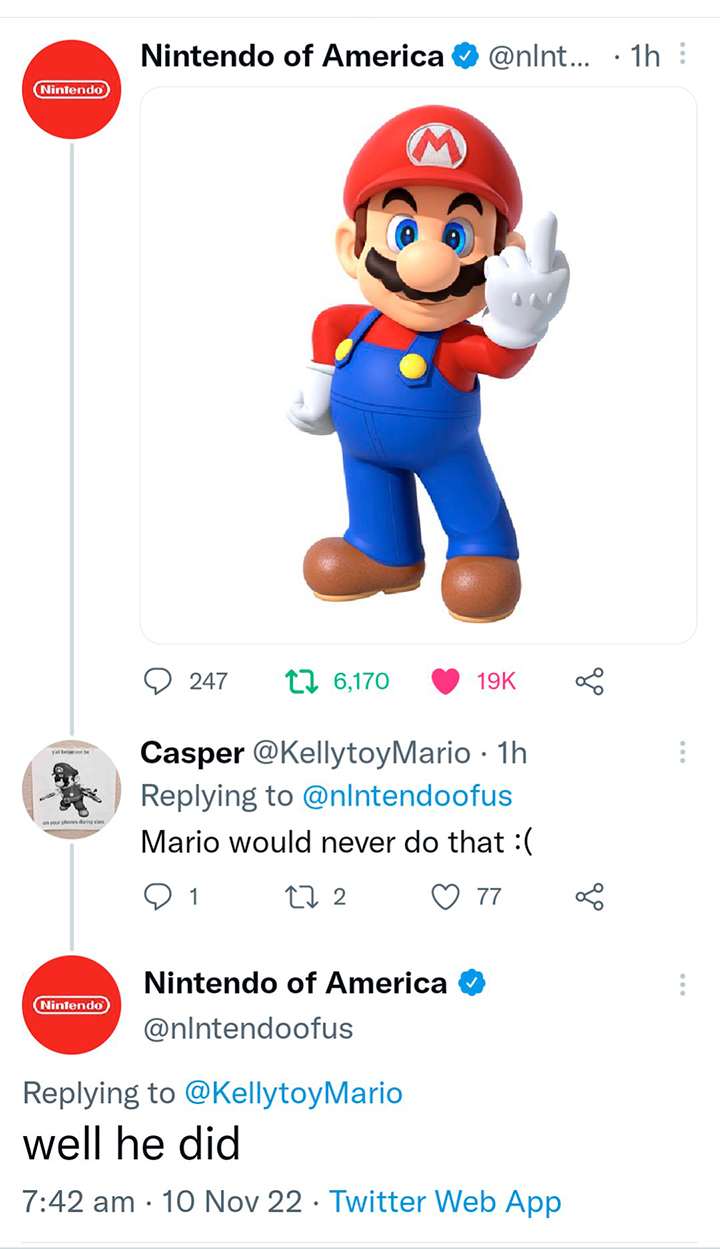This screenshot has height=1249, width=720.
Task: Open more options menu on Casper's tweet
Action: pos(682,752)
